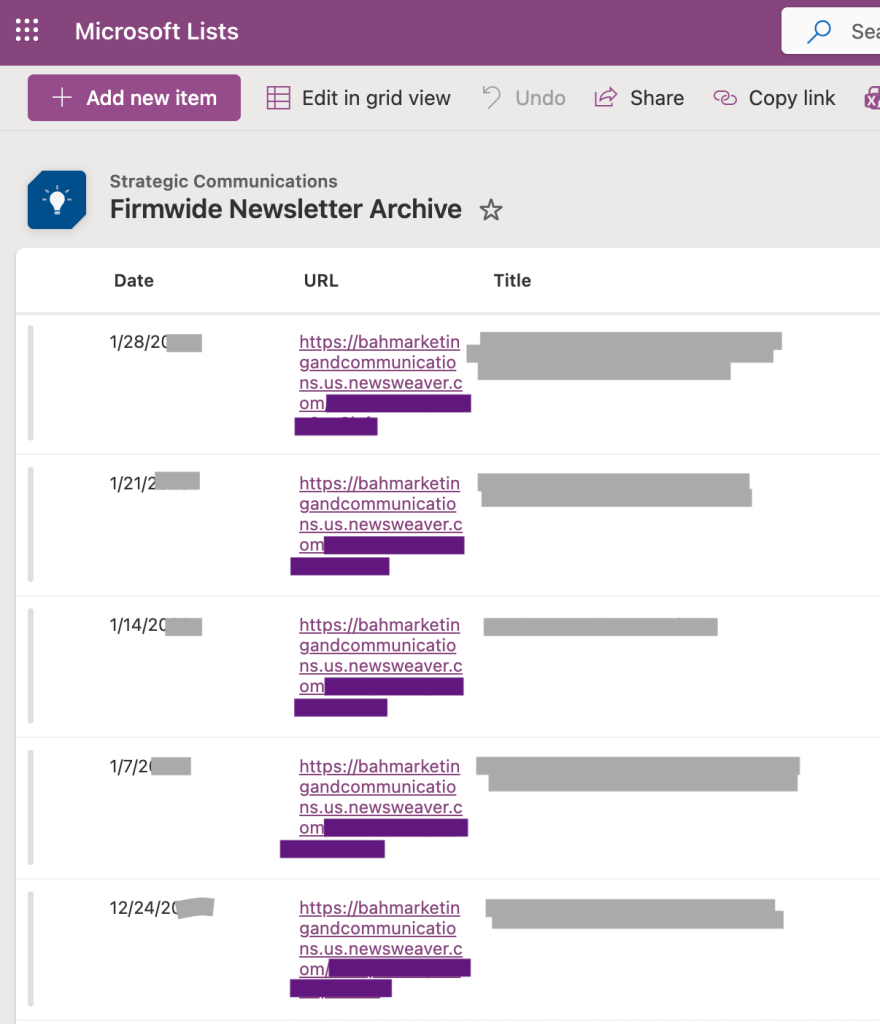
Task: Click the Export to Excel icon
Action: [x=872, y=97]
